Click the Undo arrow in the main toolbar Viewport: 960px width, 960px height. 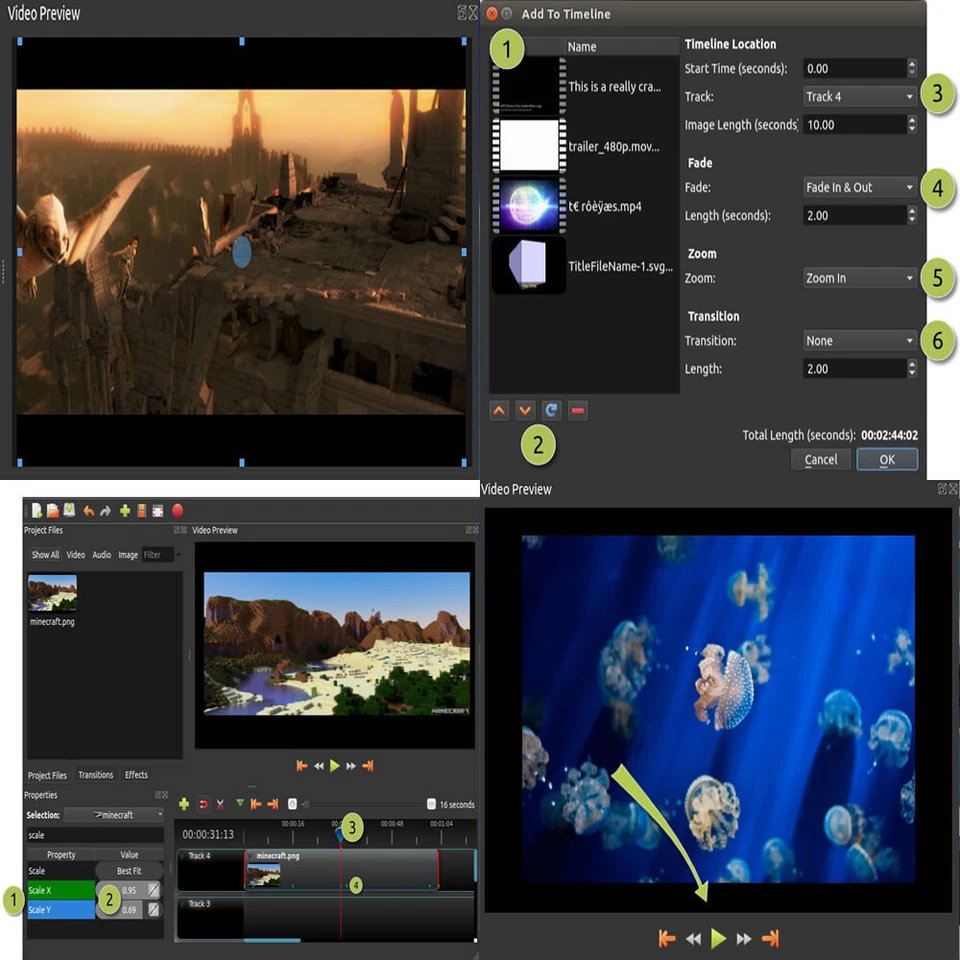88,510
